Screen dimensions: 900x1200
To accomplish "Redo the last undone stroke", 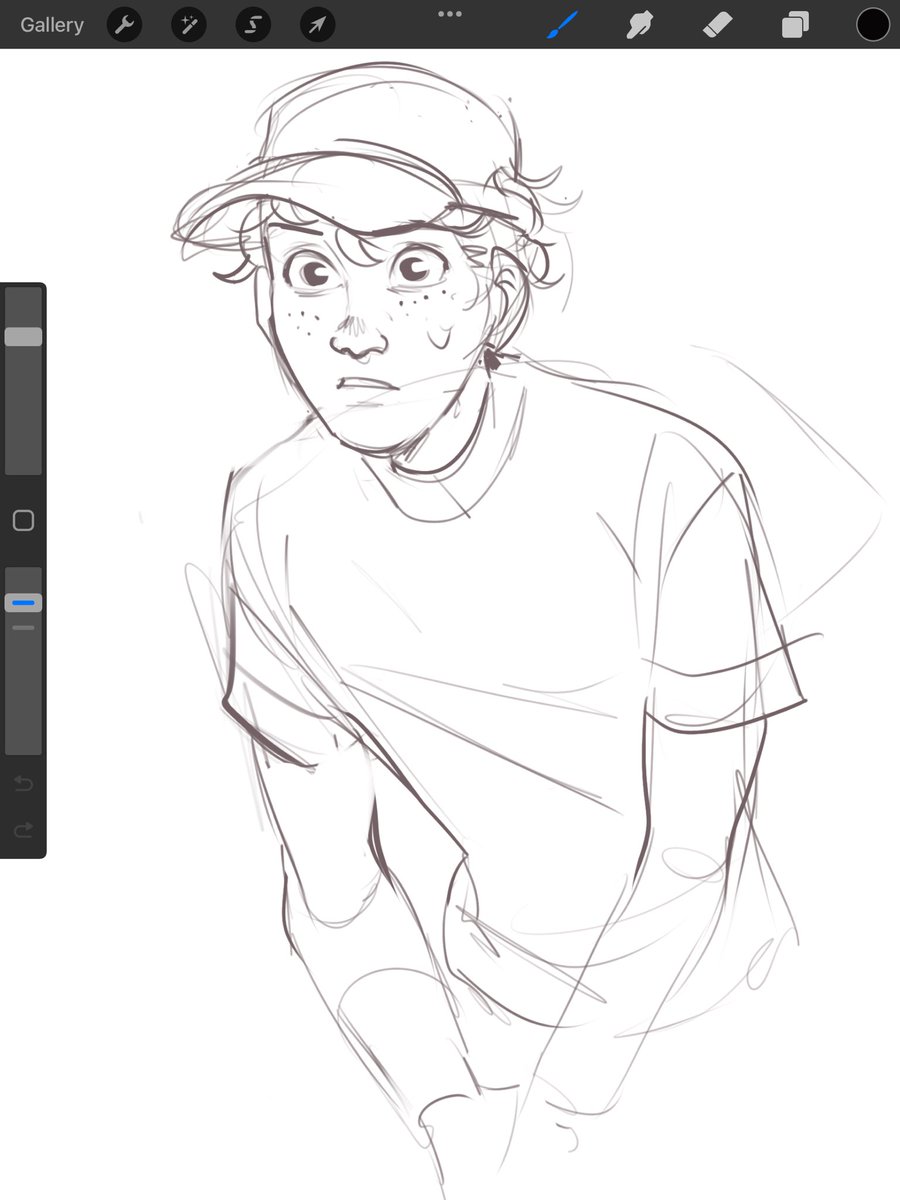I will tap(23, 829).
